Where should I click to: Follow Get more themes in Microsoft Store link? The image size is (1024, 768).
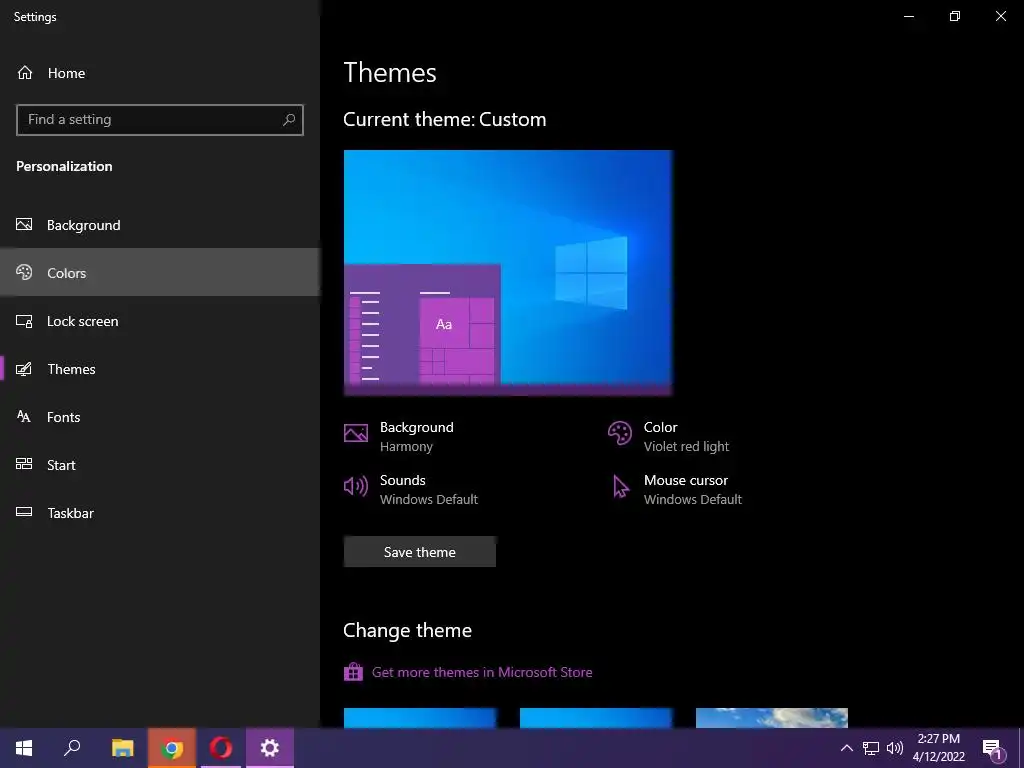(x=482, y=672)
